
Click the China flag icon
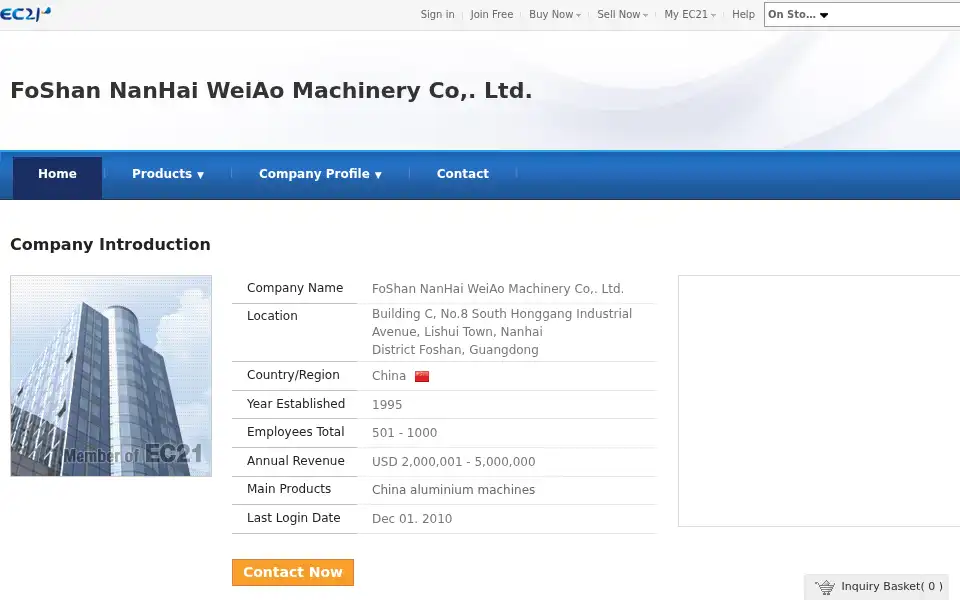pos(422,376)
